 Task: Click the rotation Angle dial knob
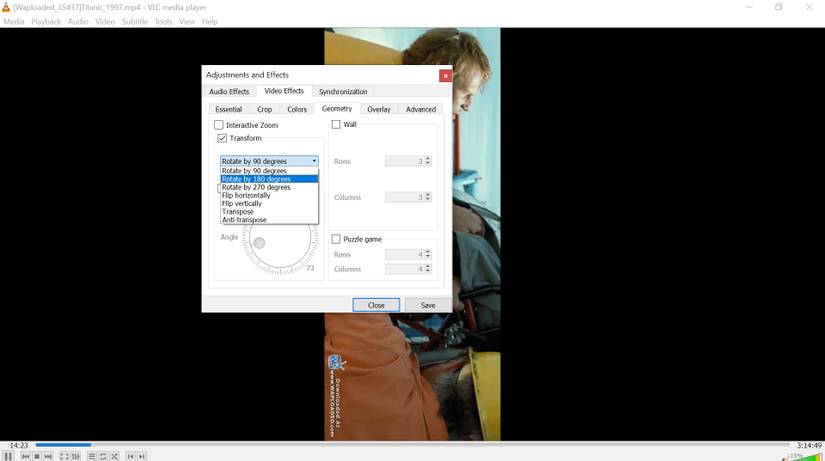coord(259,243)
